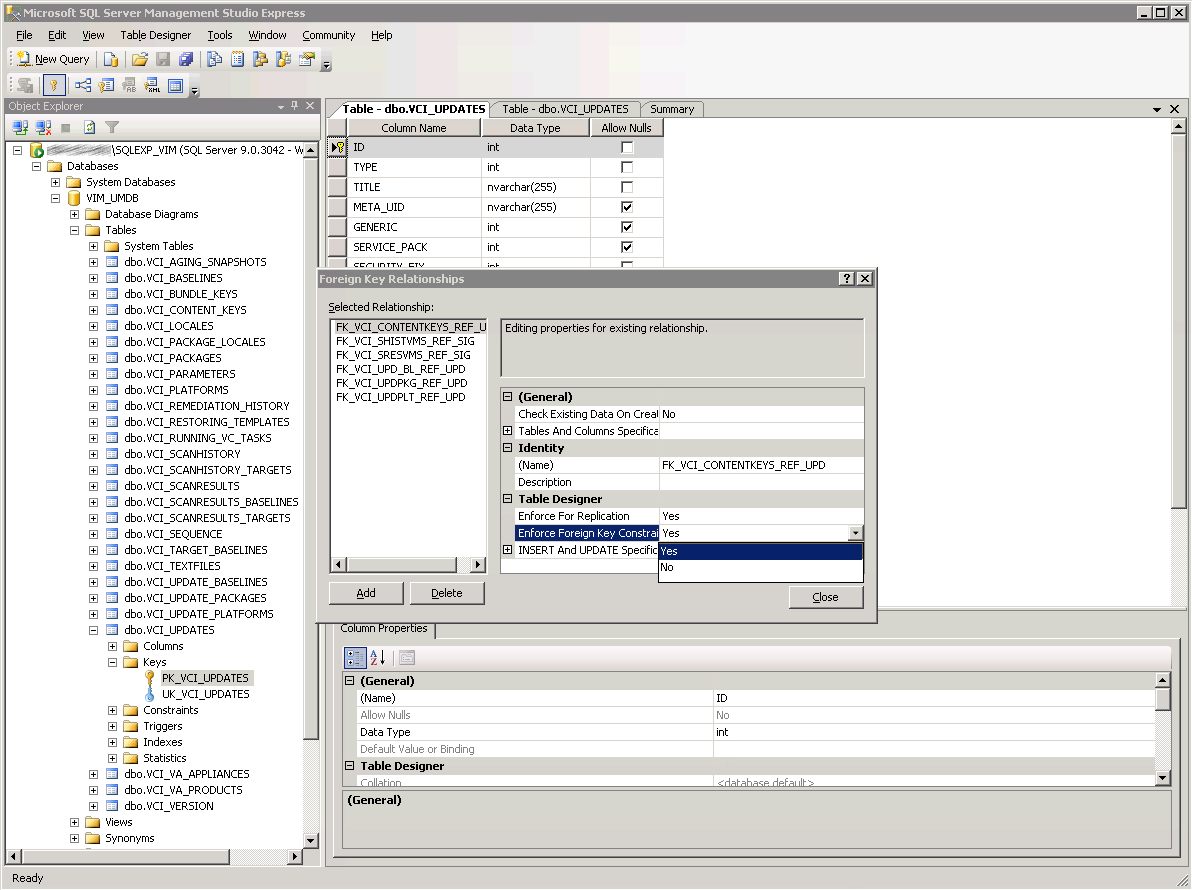
Task: Open the Community menu
Action: [x=328, y=35]
